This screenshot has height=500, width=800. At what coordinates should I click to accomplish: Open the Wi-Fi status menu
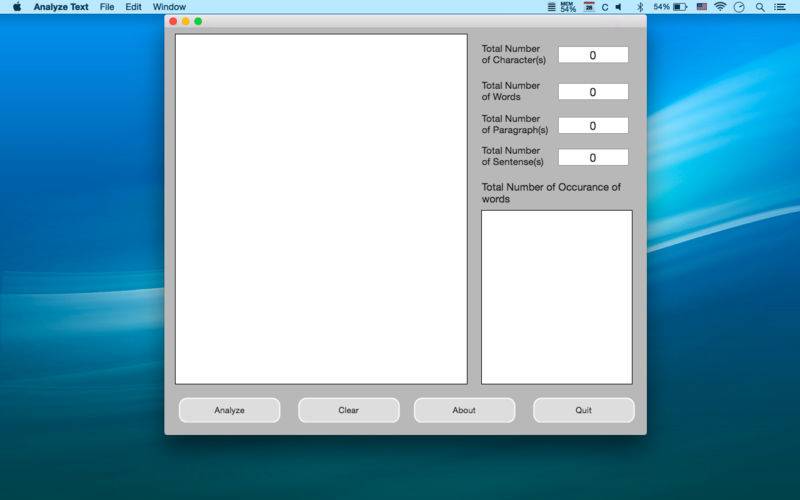pyautogui.click(x=720, y=7)
